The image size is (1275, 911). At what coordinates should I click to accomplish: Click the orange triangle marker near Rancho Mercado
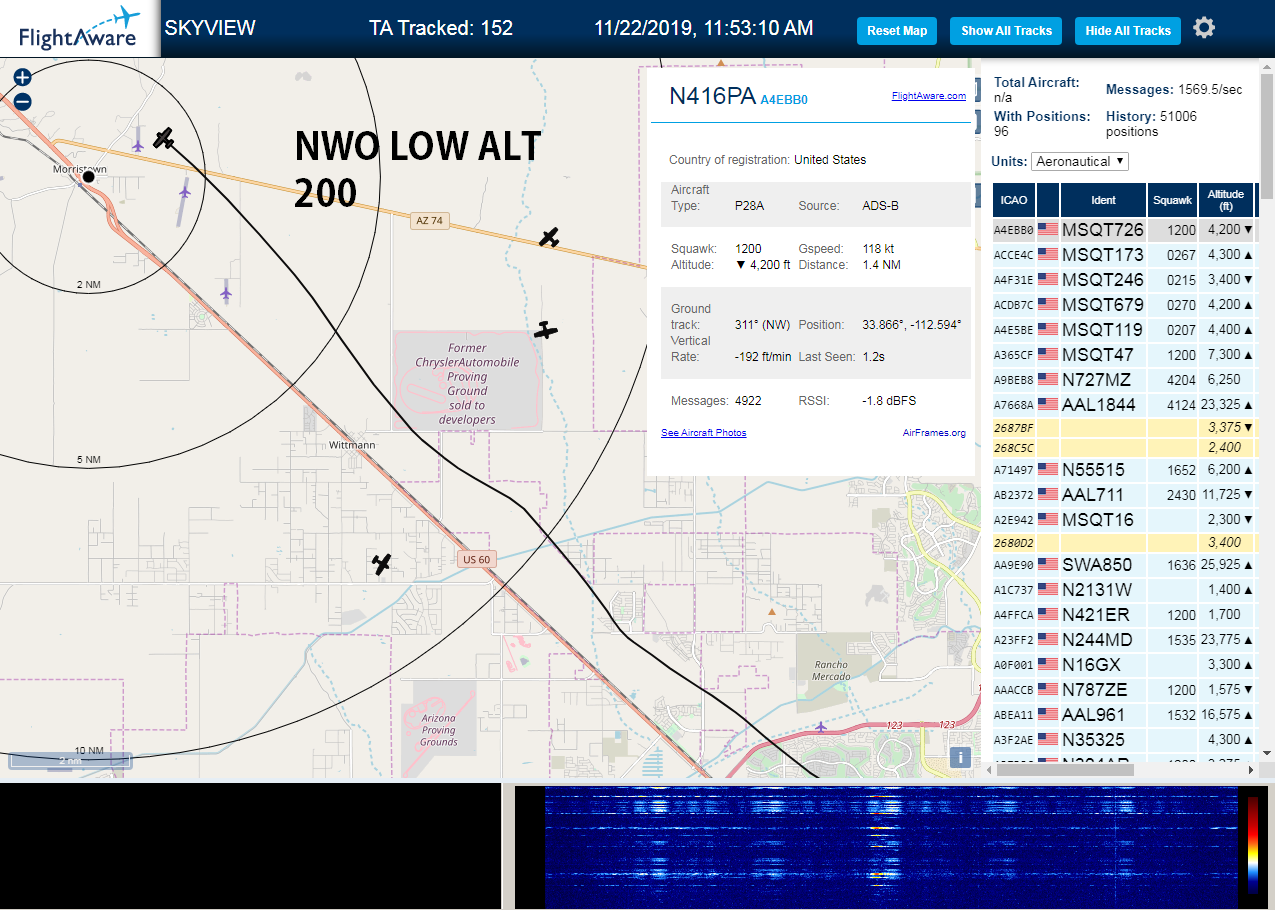(770, 610)
